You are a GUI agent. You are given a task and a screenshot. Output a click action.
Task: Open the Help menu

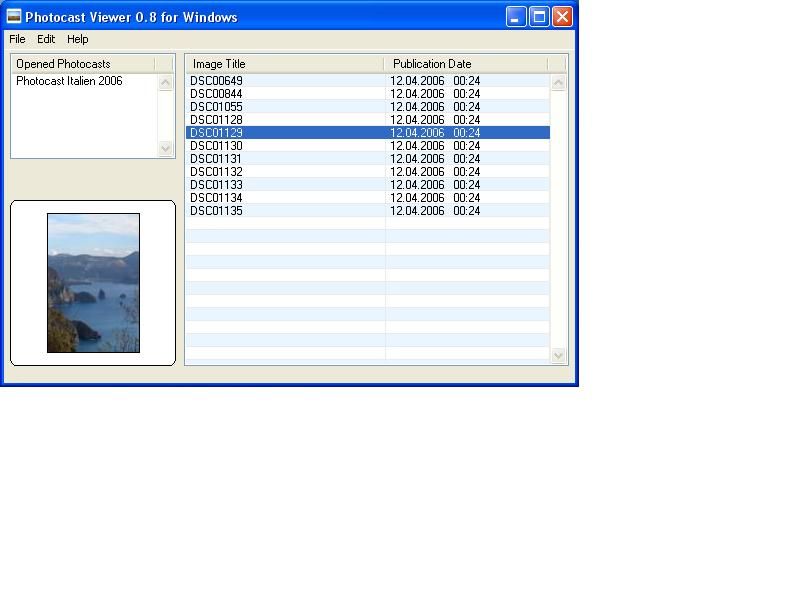tap(78, 39)
